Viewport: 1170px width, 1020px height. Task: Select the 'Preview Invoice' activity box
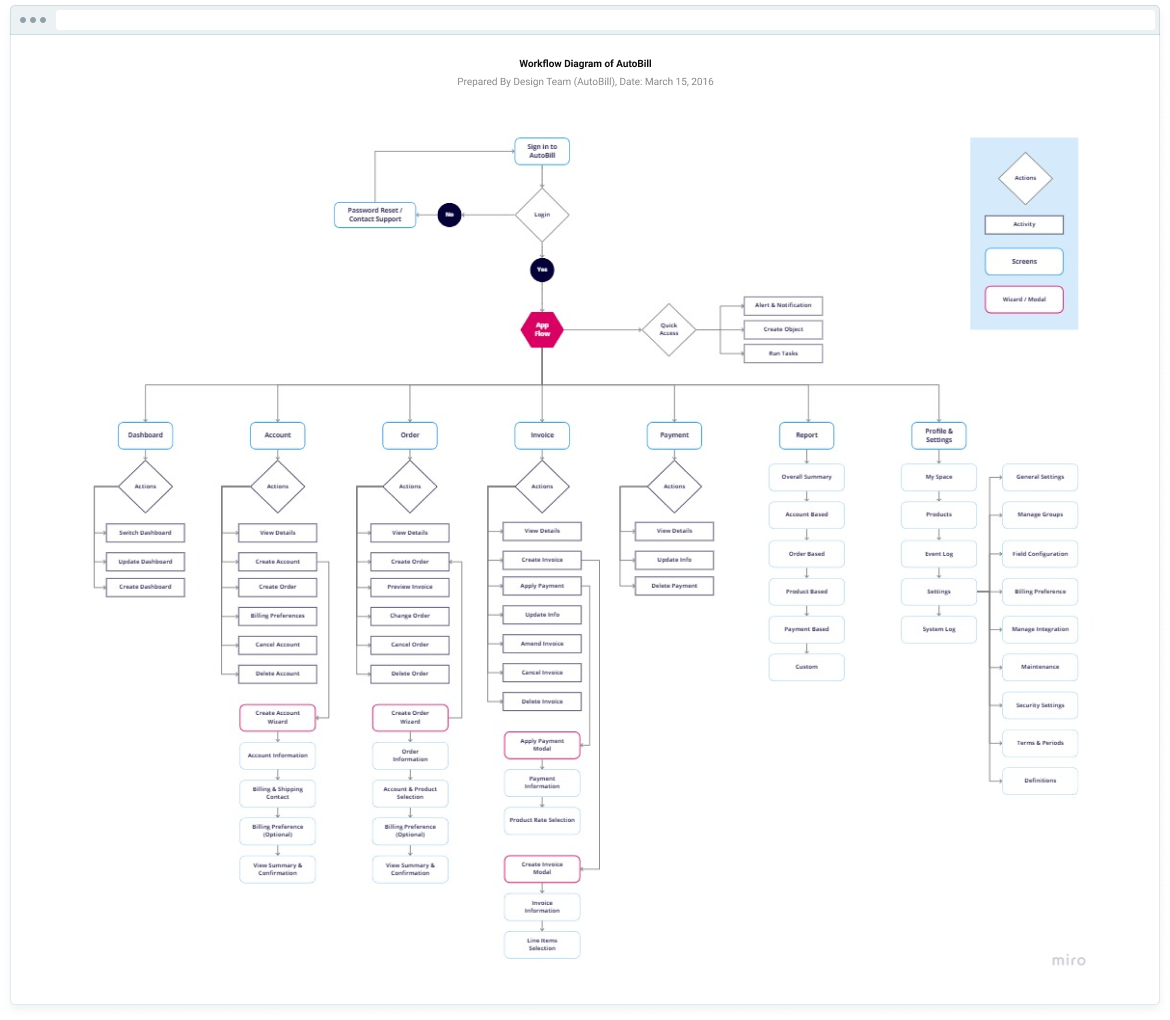(410, 587)
